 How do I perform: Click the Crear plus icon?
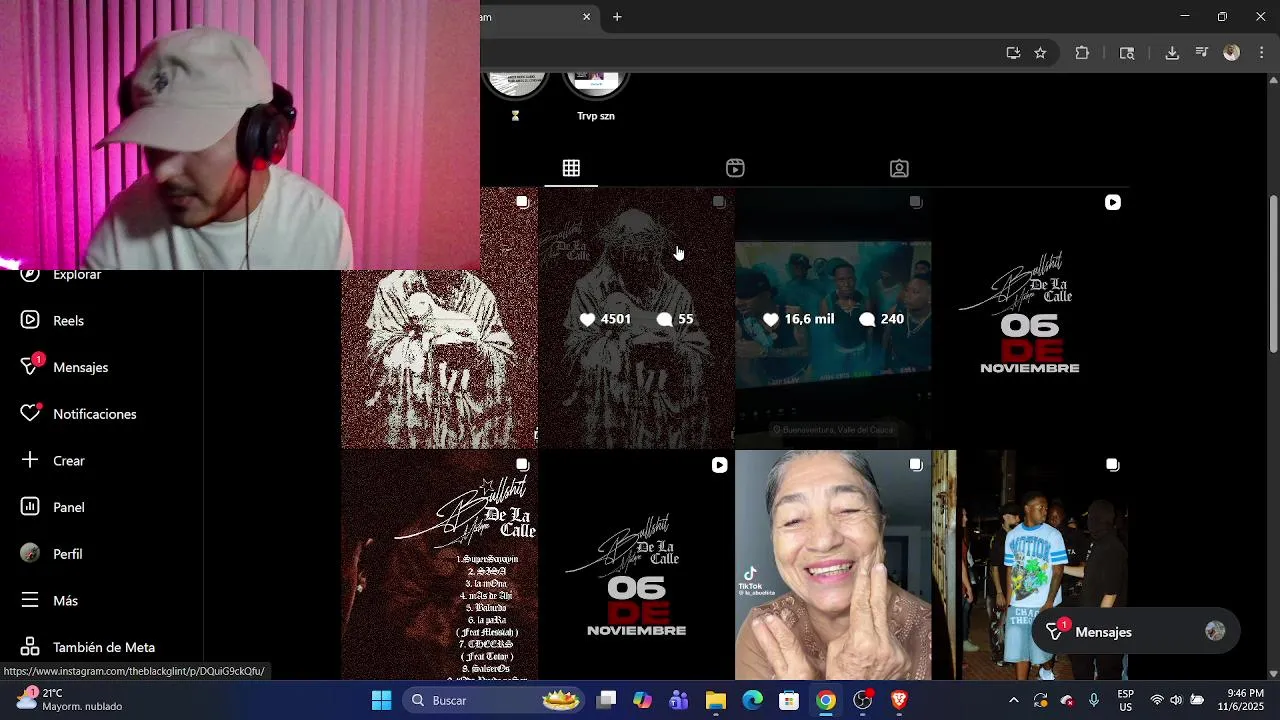tap(31, 460)
